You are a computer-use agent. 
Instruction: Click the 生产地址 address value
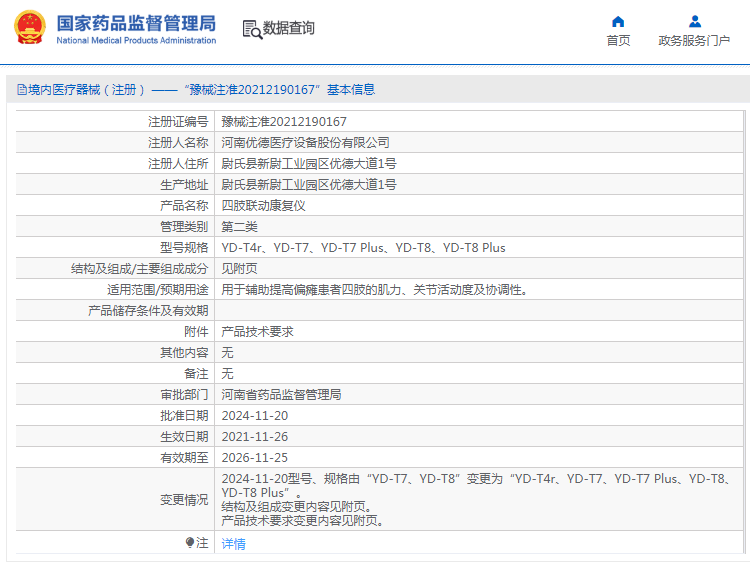coord(309,185)
